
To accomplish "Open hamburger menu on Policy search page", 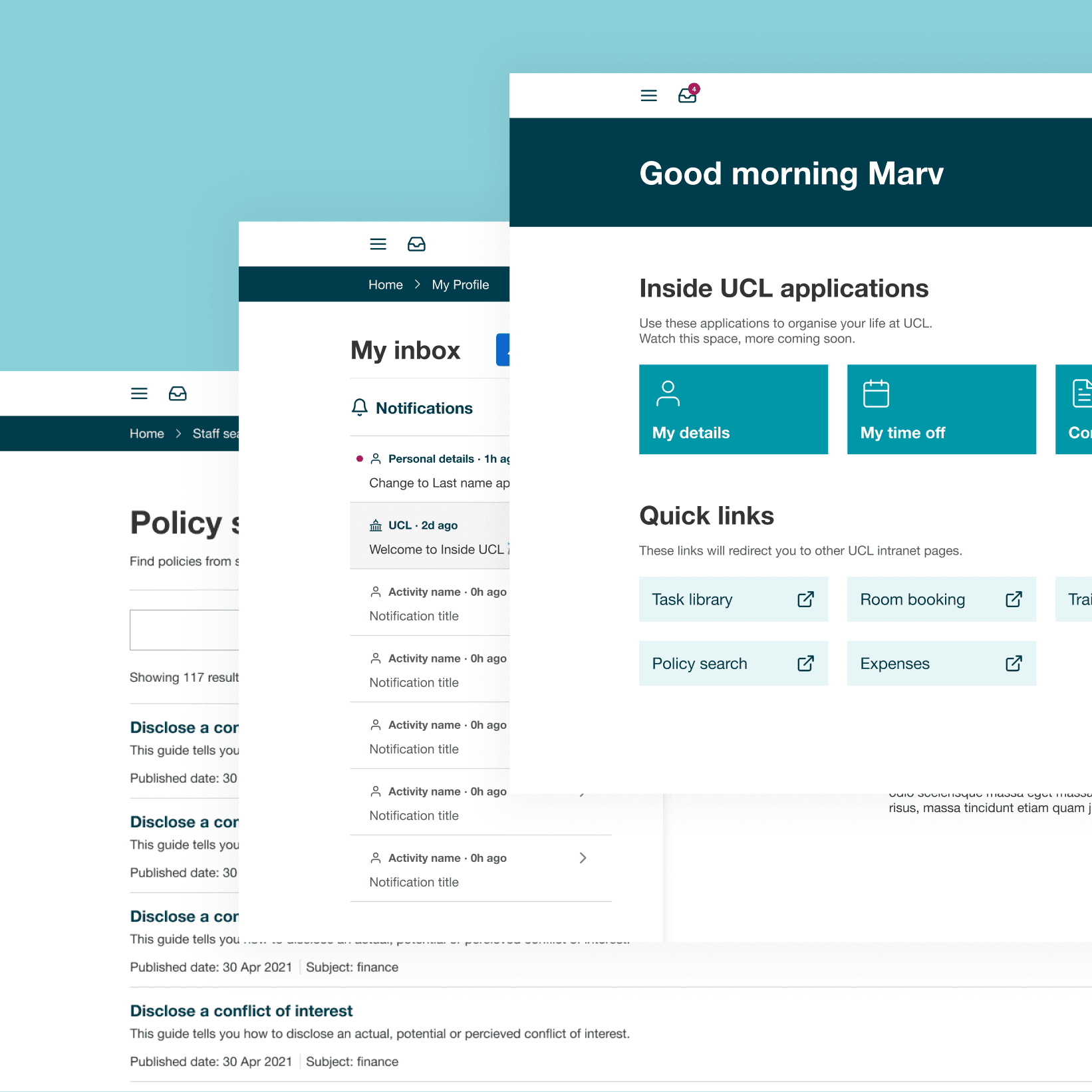I will click(x=139, y=394).
